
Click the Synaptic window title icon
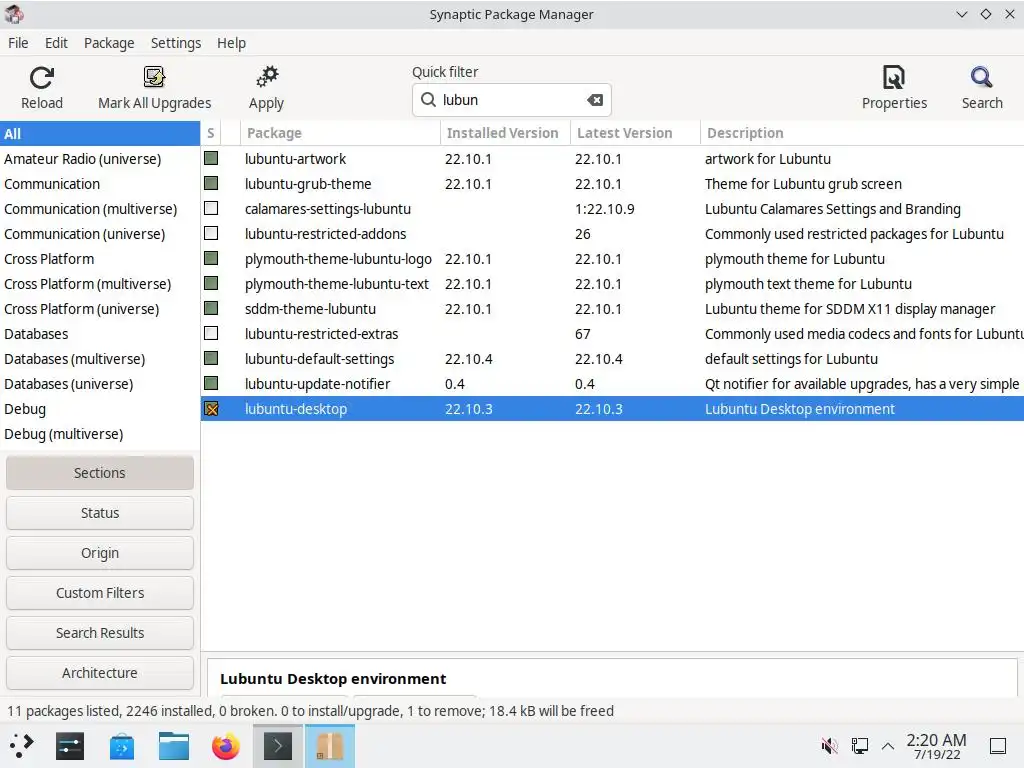(14, 14)
